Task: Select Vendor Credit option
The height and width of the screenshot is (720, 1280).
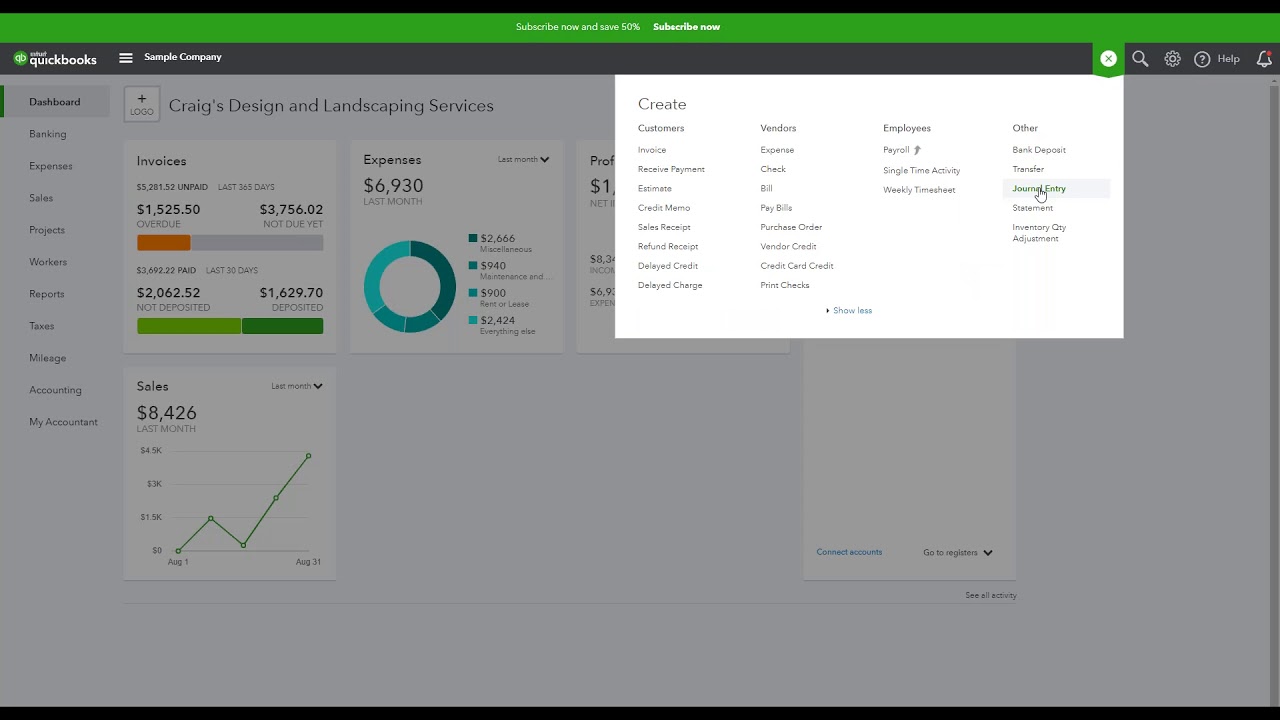Action: point(788,247)
